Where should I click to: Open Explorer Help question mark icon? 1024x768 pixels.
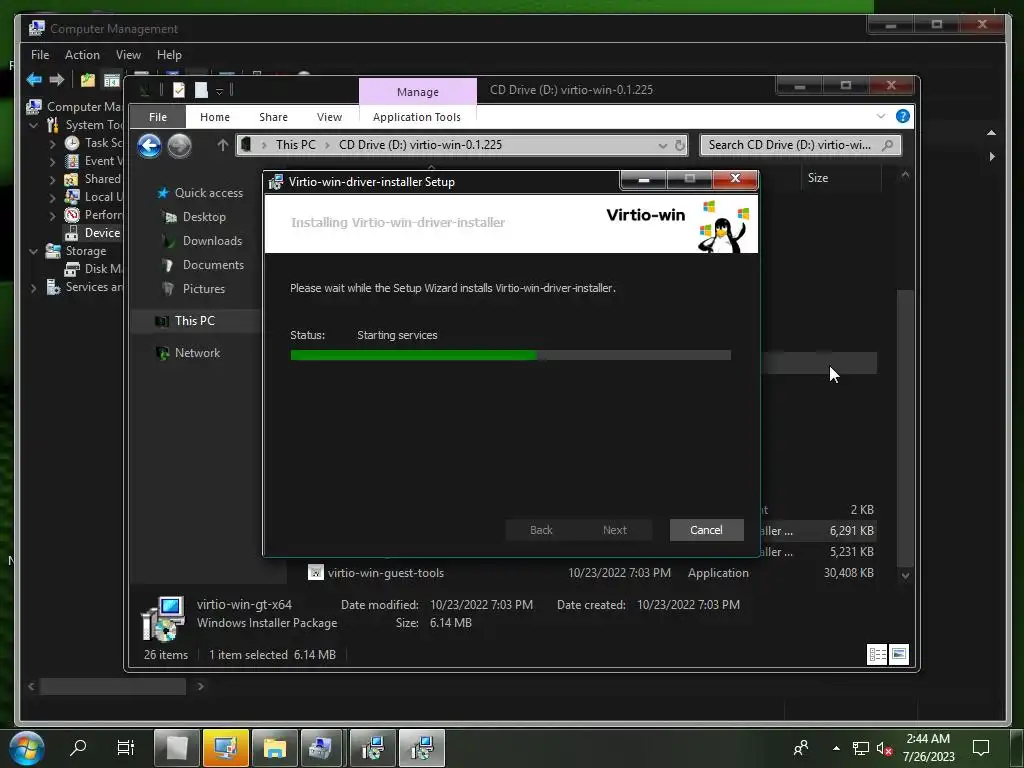coord(903,116)
